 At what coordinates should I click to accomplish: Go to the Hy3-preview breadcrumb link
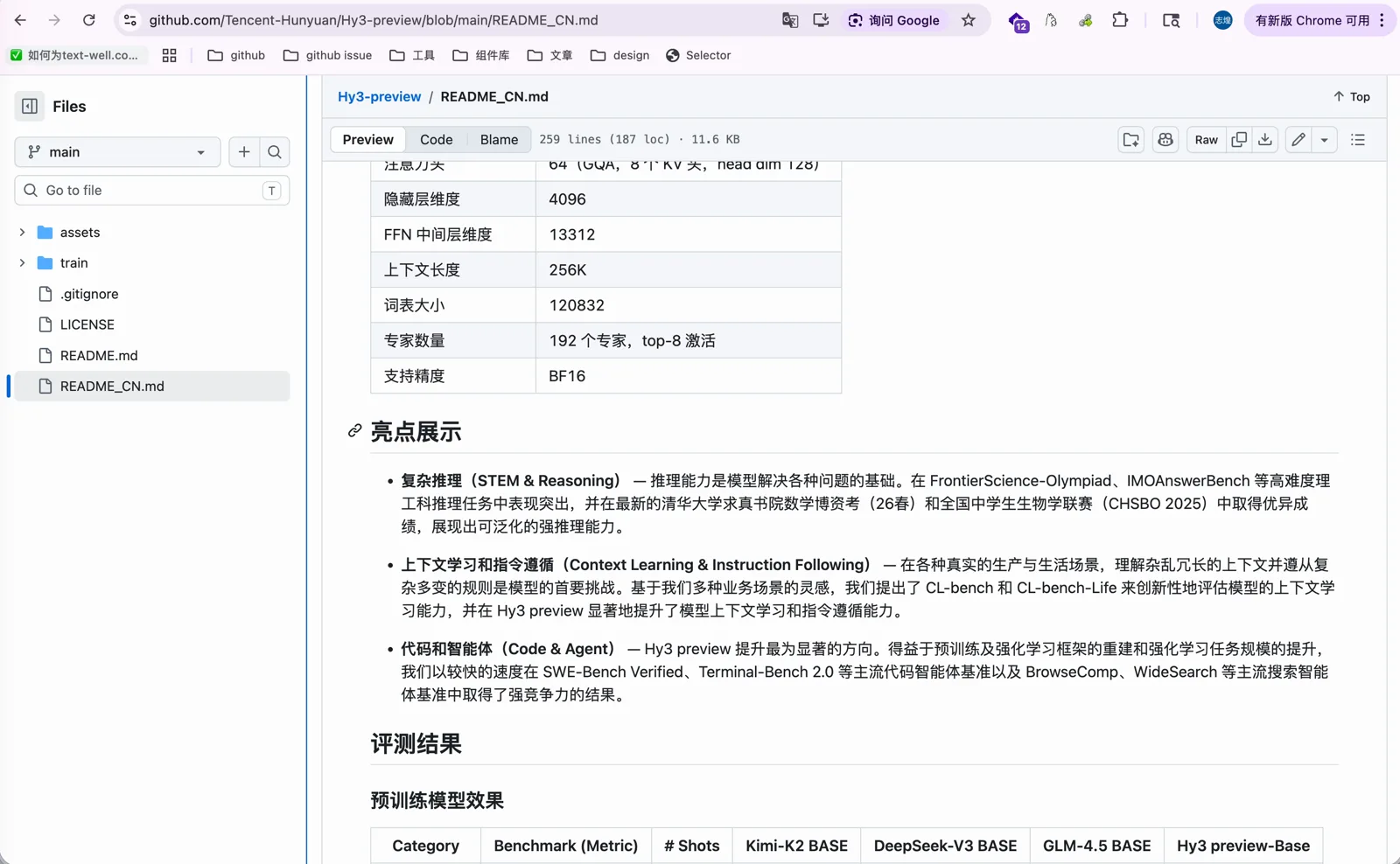click(x=379, y=97)
